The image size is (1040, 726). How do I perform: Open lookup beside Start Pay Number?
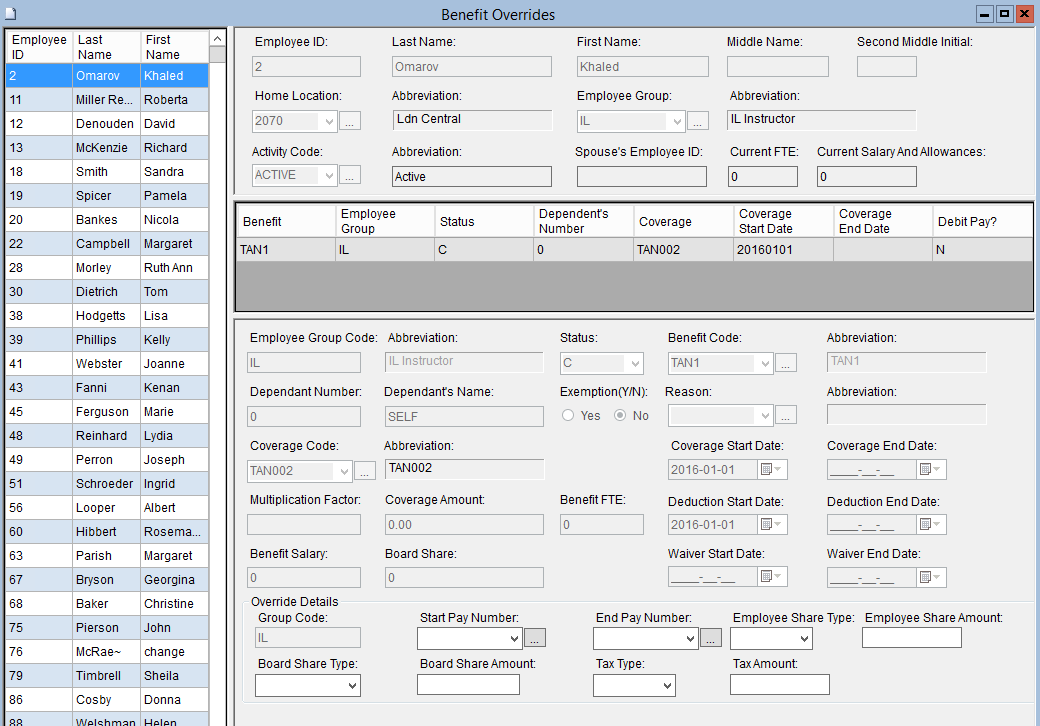point(535,638)
